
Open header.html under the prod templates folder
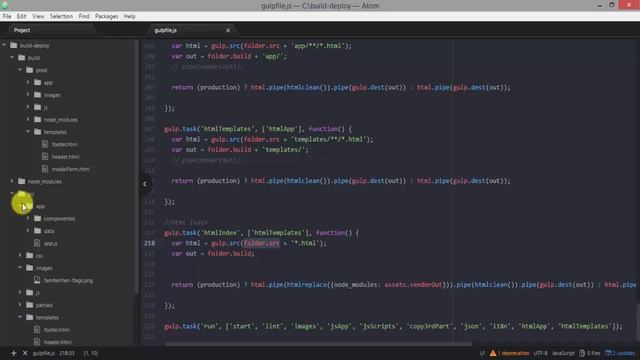click(66, 157)
